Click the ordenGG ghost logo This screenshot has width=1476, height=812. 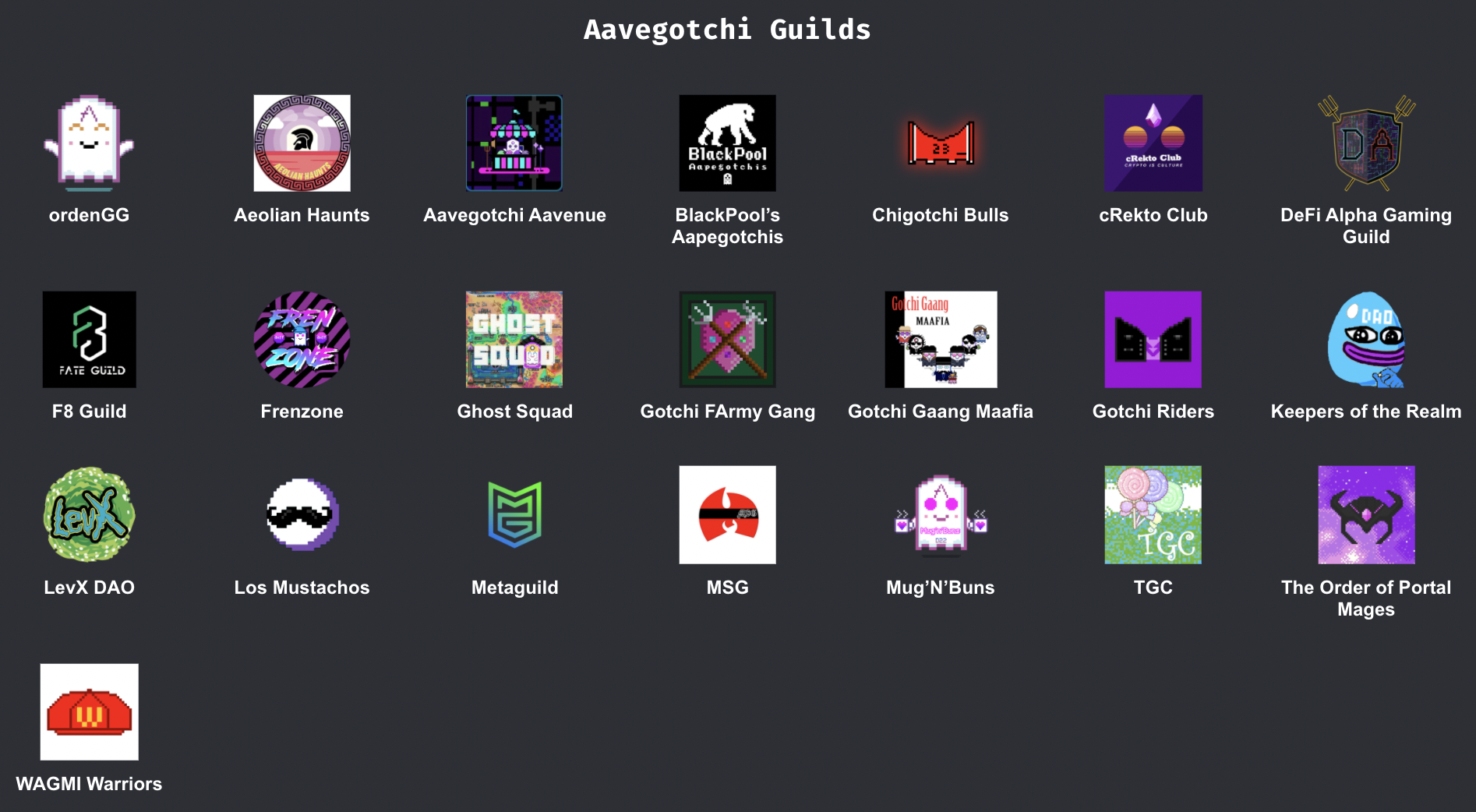click(x=89, y=143)
